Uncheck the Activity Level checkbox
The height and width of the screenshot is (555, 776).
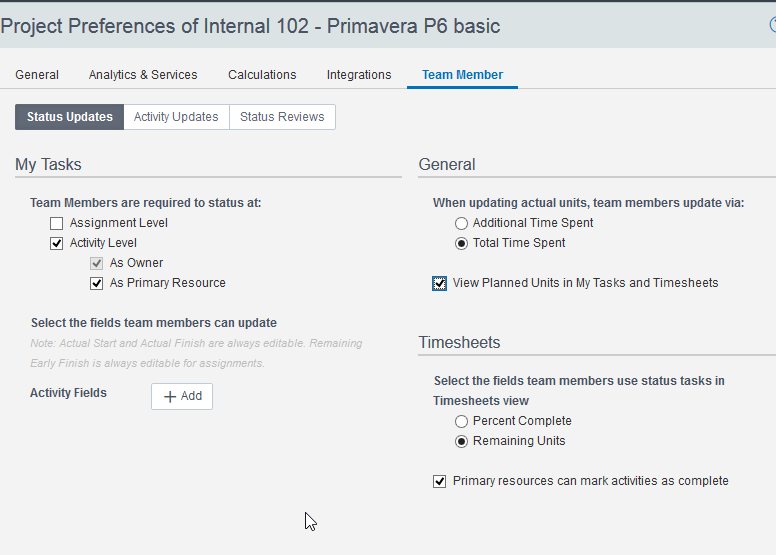pos(56,243)
